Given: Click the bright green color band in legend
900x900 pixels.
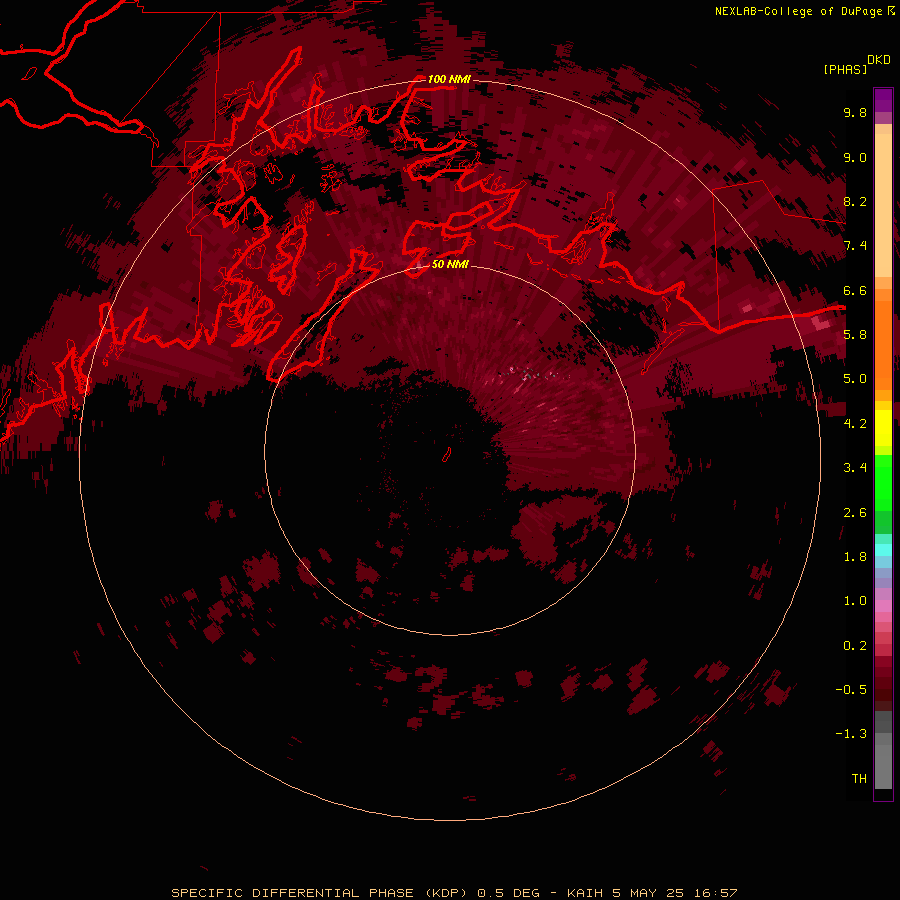Looking at the screenshot, I should [x=883, y=483].
